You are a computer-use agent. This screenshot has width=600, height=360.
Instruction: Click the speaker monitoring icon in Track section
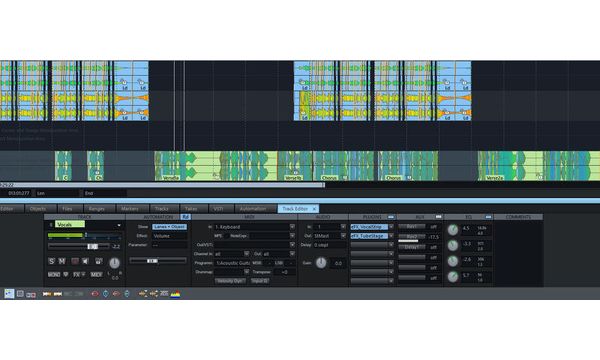(85, 261)
